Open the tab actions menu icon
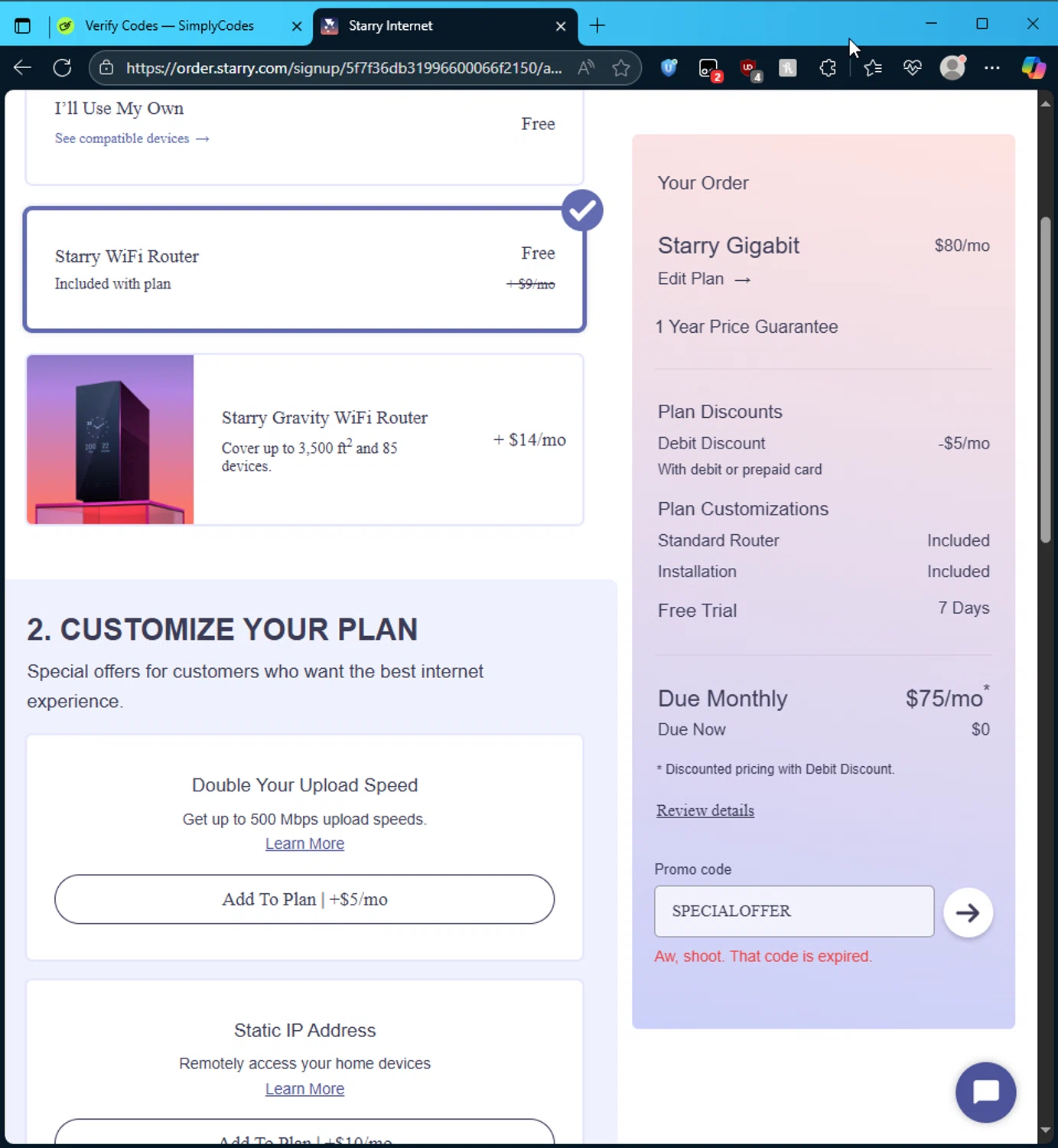The image size is (1058, 1148). point(22,25)
